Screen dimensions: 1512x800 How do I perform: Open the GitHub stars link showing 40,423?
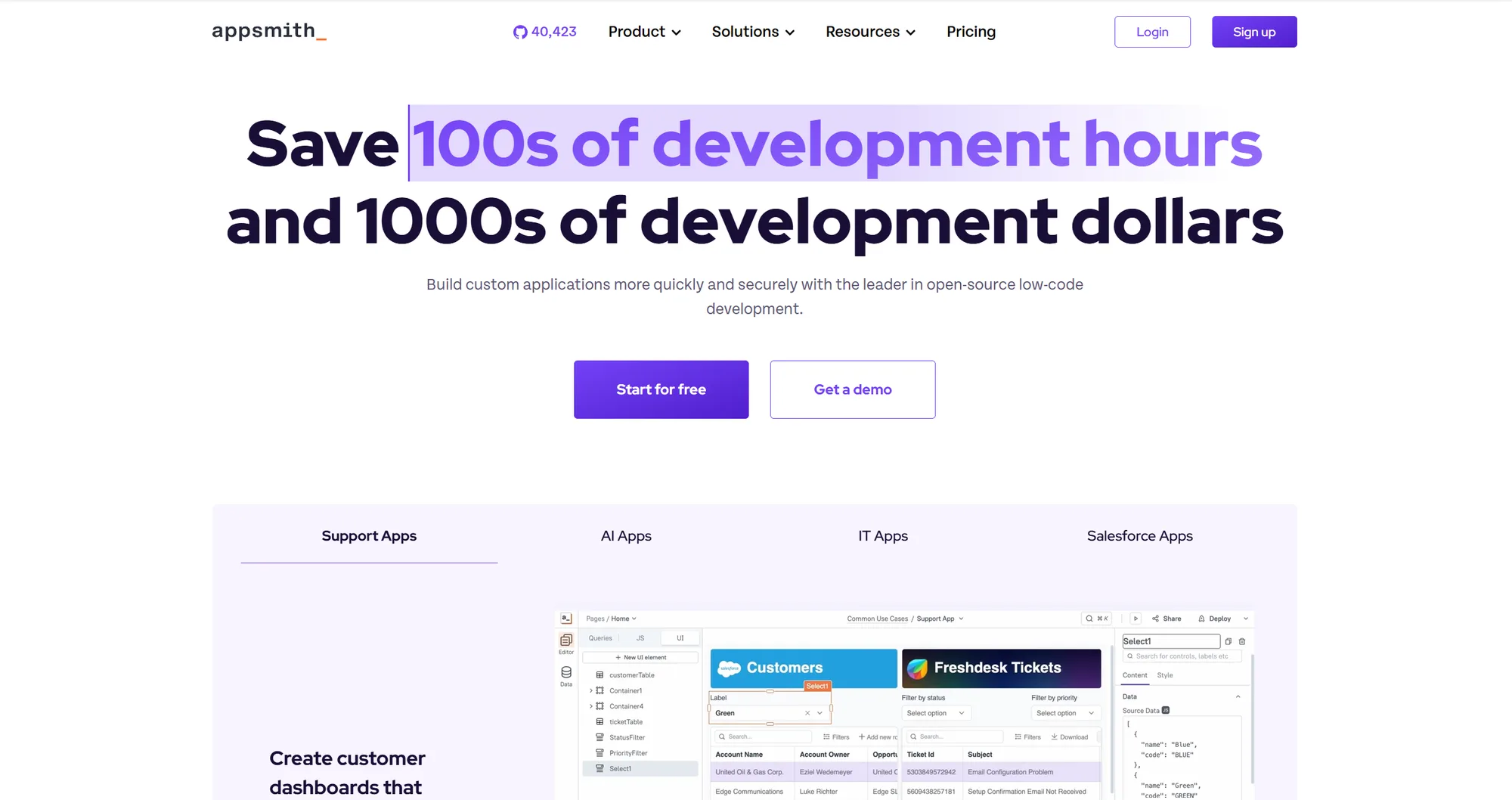click(544, 32)
